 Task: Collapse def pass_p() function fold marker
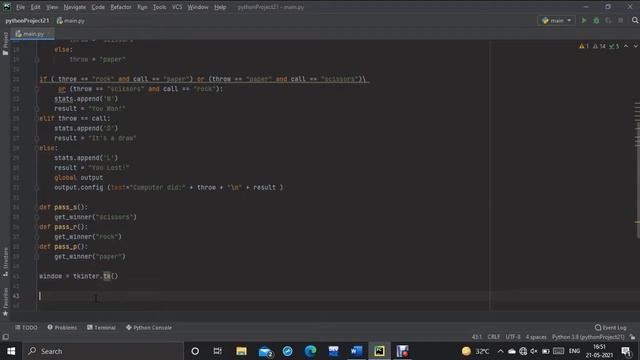37,247
